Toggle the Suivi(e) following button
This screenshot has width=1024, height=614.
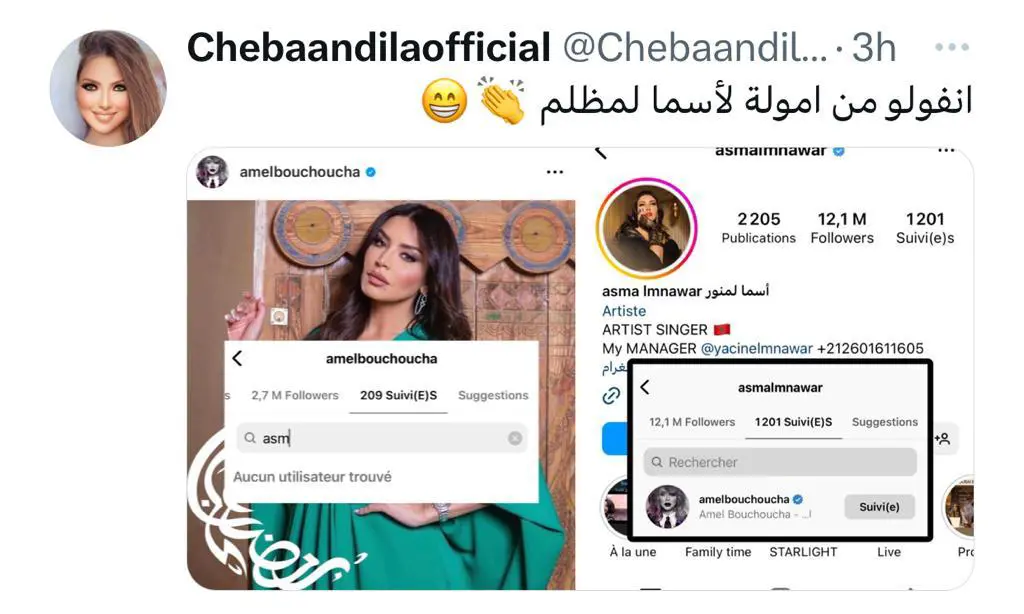[x=879, y=507]
